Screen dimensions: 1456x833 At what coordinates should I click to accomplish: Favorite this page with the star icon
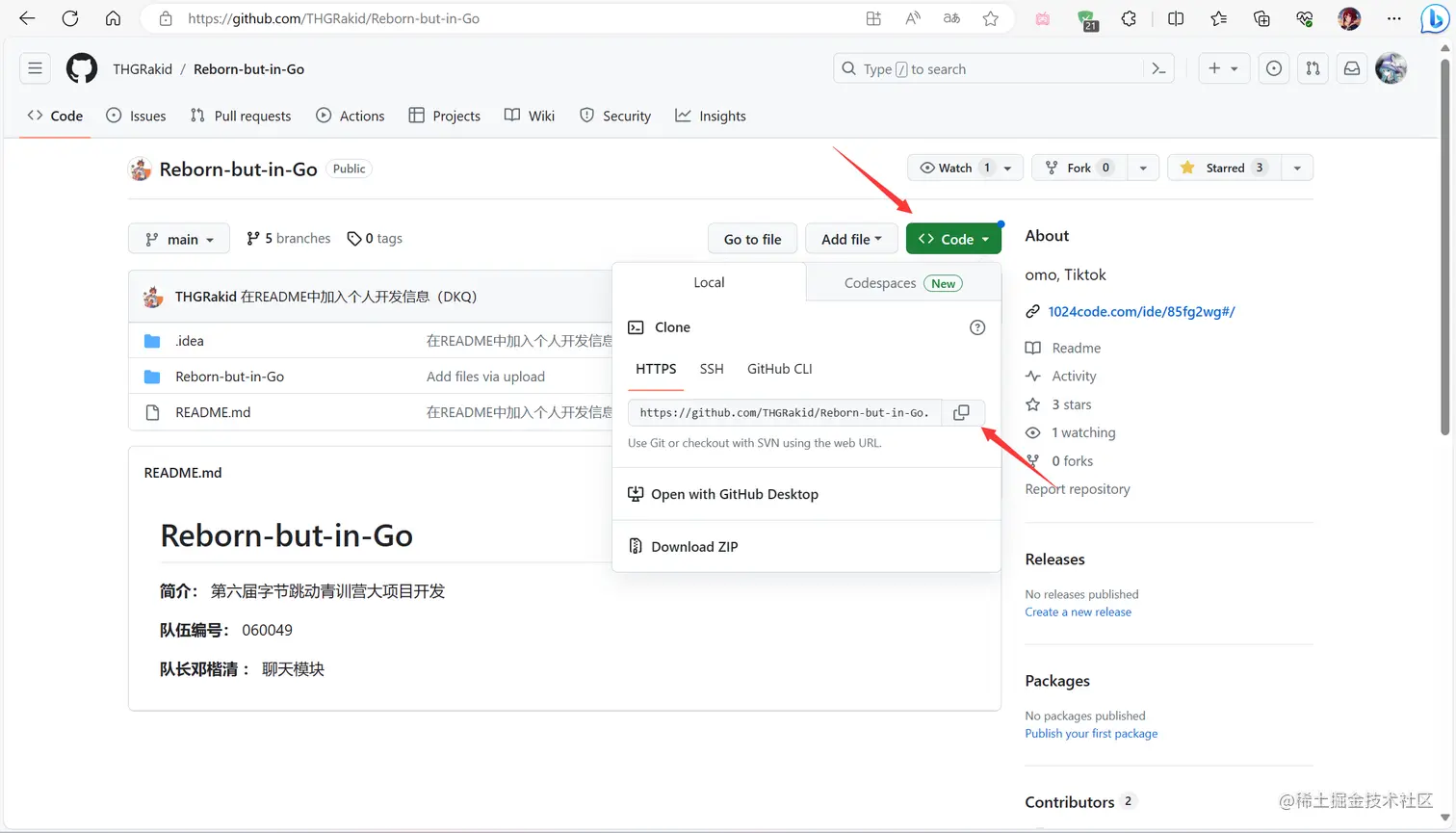coord(990,18)
